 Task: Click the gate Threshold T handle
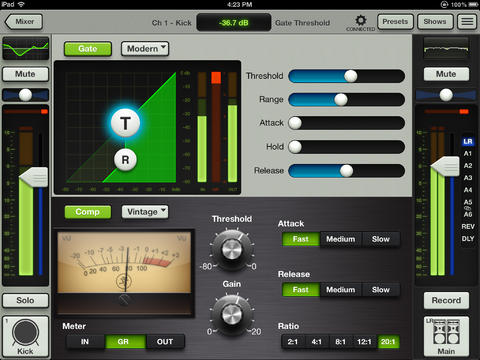tap(125, 123)
